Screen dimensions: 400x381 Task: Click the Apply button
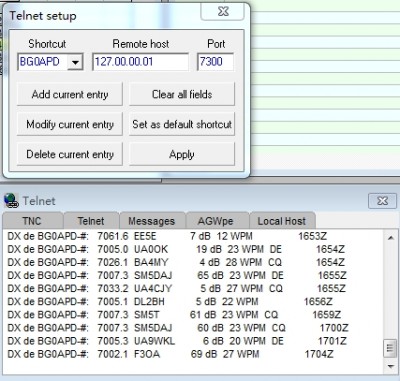[182, 154]
